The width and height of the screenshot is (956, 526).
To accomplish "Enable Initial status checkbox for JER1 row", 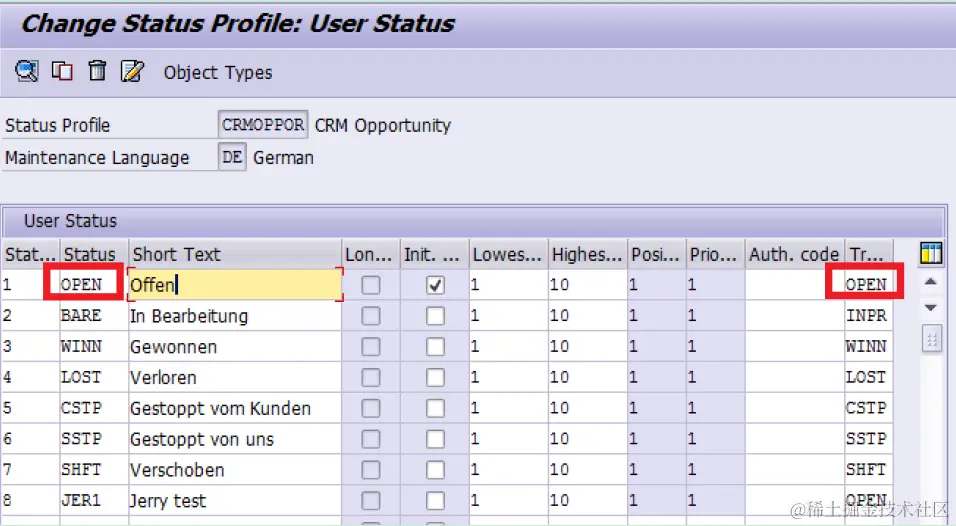I will pos(435,500).
